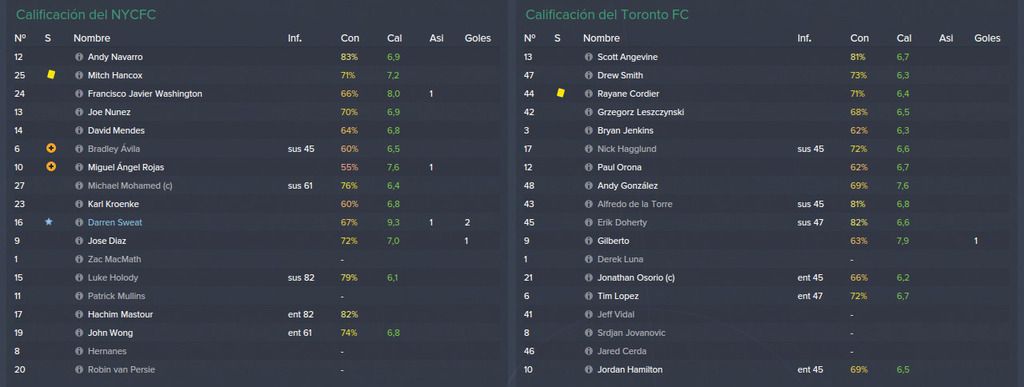Viewport: 1024px width, 387px height.
Task: Click info icon next to Andy Navarro
Action: [79, 57]
